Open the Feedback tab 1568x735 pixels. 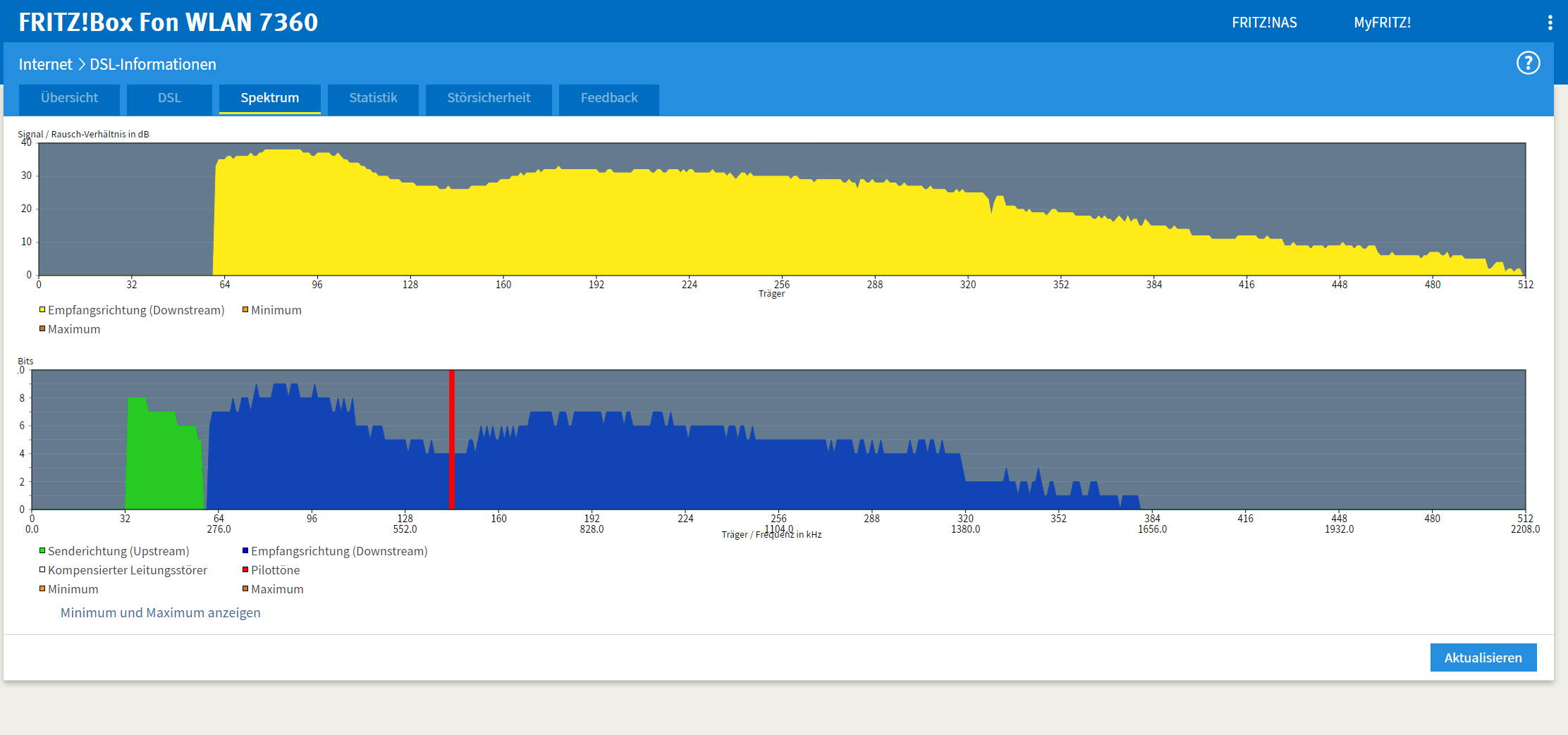[609, 99]
